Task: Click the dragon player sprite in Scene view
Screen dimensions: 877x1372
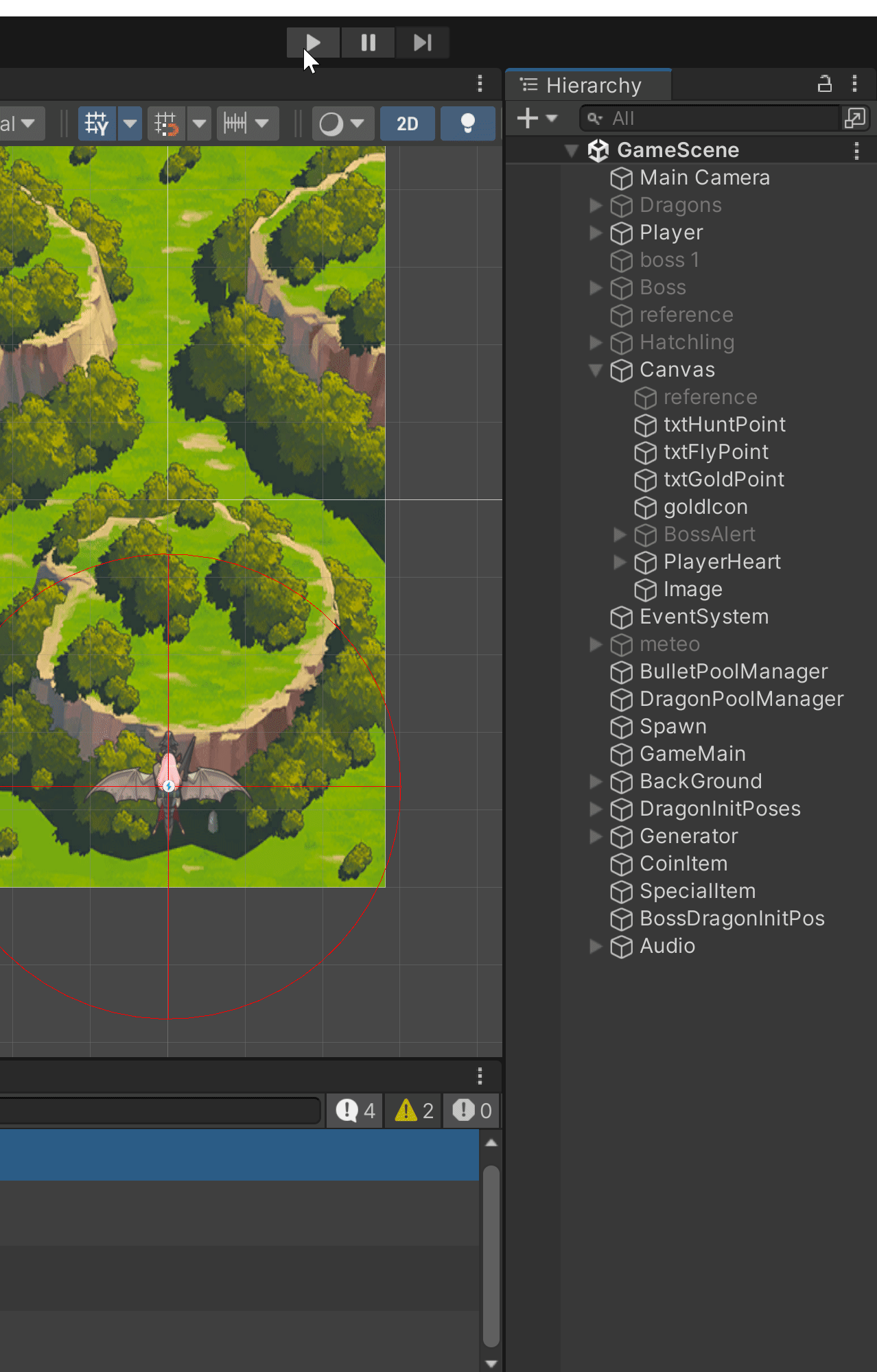Action: [169, 785]
